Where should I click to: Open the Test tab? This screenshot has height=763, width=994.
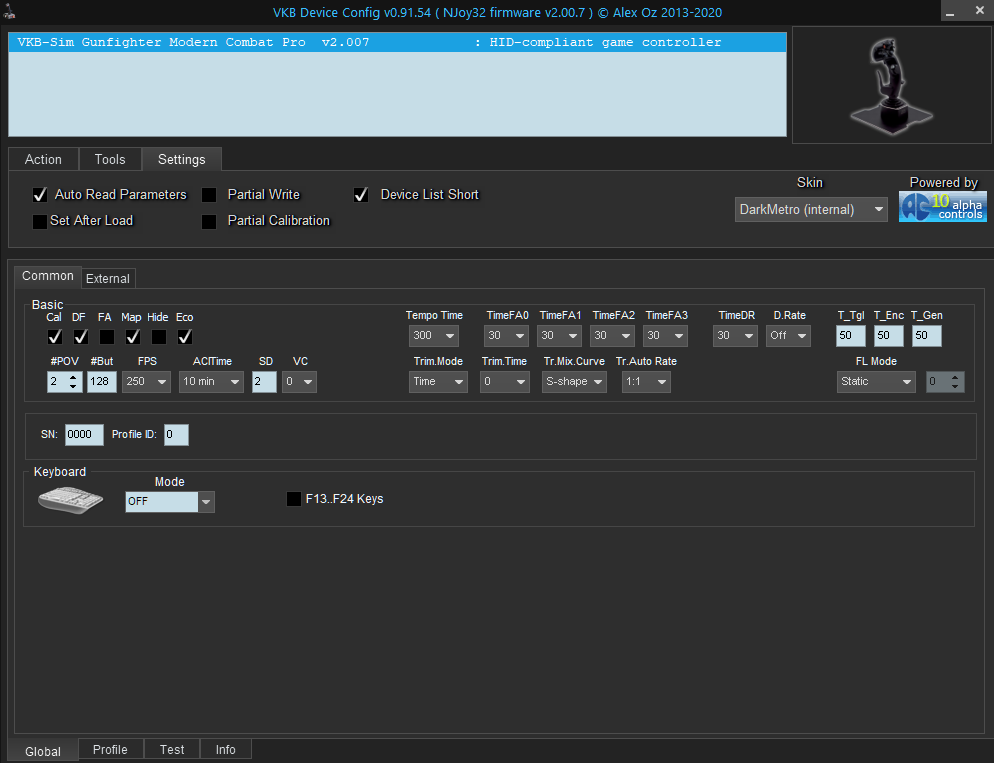click(x=172, y=749)
